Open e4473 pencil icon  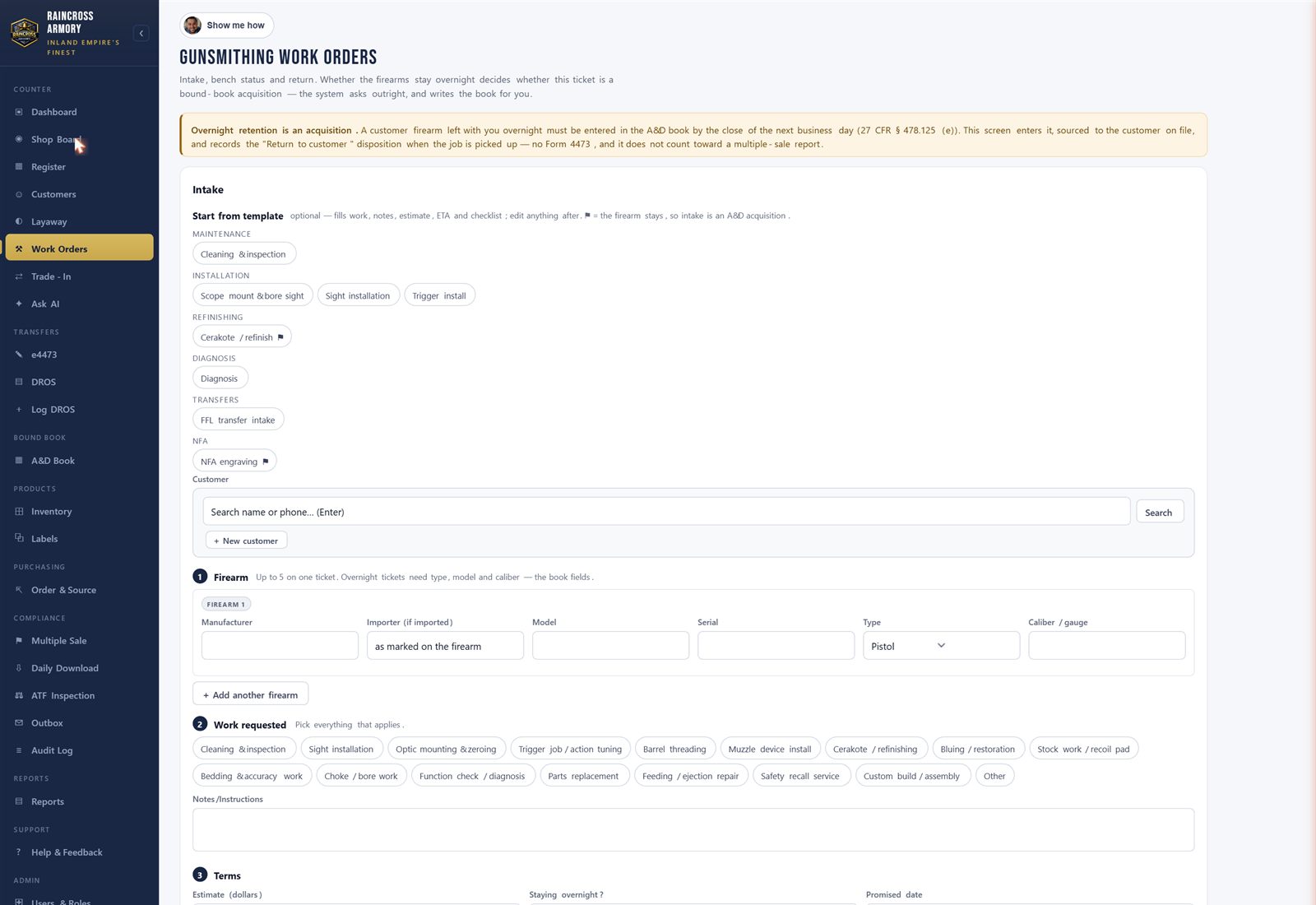[x=19, y=355]
